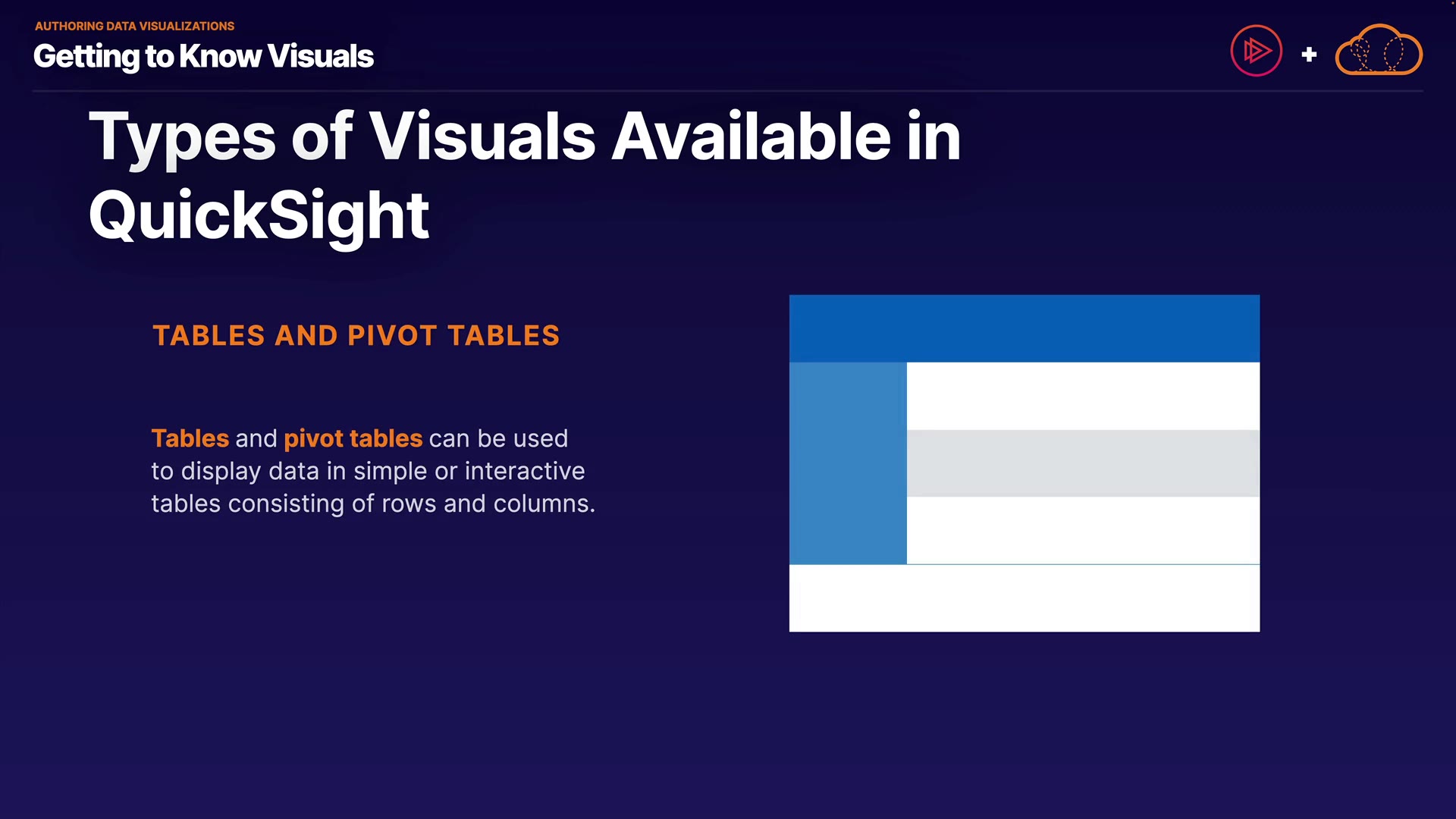Click the "Authoring Data Visualizations" label
The height and width of the screenshot is (819, 1456).
(x=134, y=26)
